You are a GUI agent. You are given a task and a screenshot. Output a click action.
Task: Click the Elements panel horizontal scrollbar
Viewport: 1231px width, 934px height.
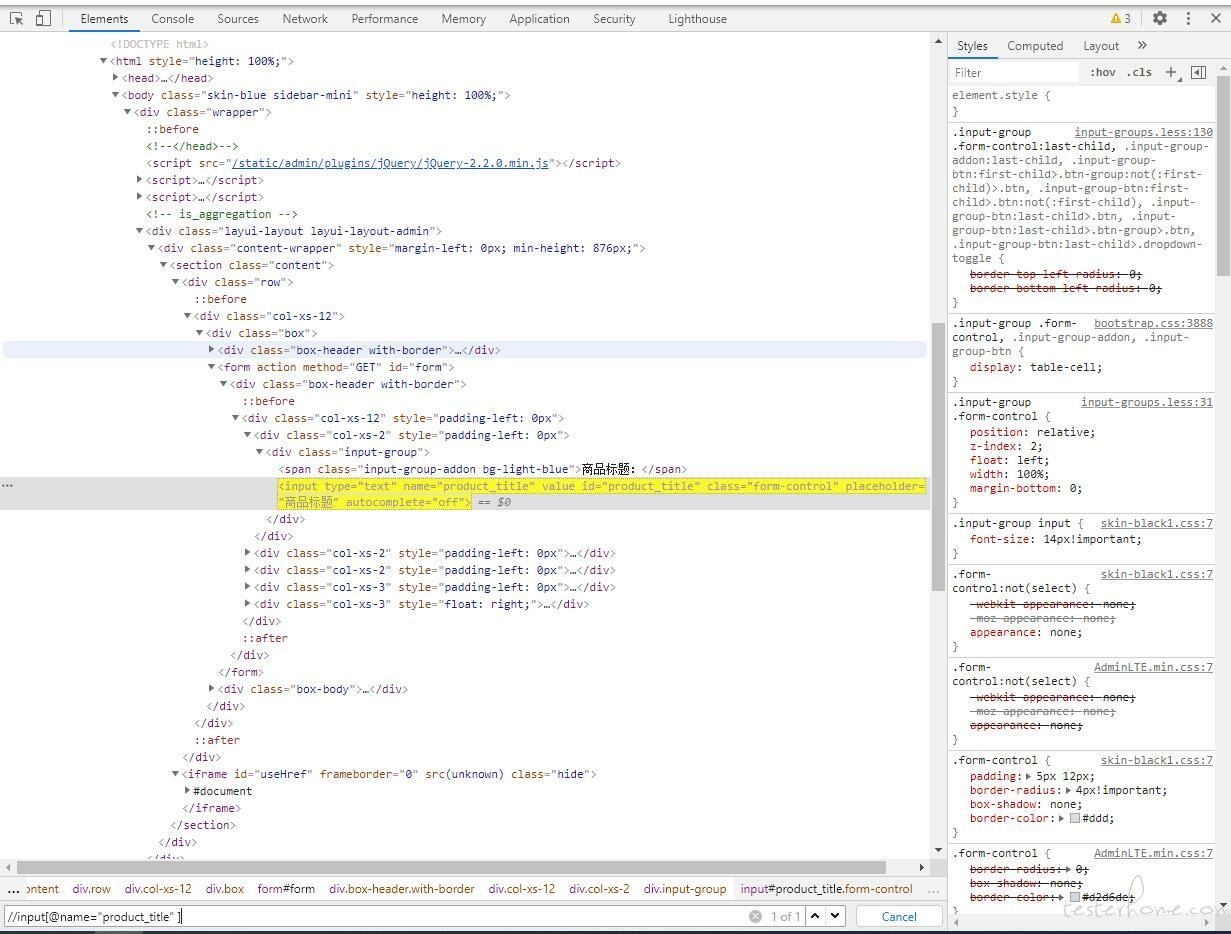[452, 867]
